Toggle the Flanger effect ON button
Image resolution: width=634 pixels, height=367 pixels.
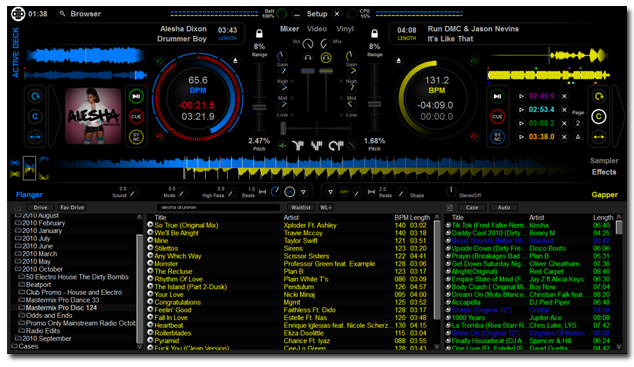pyautogui.click(x=290, y=192)
